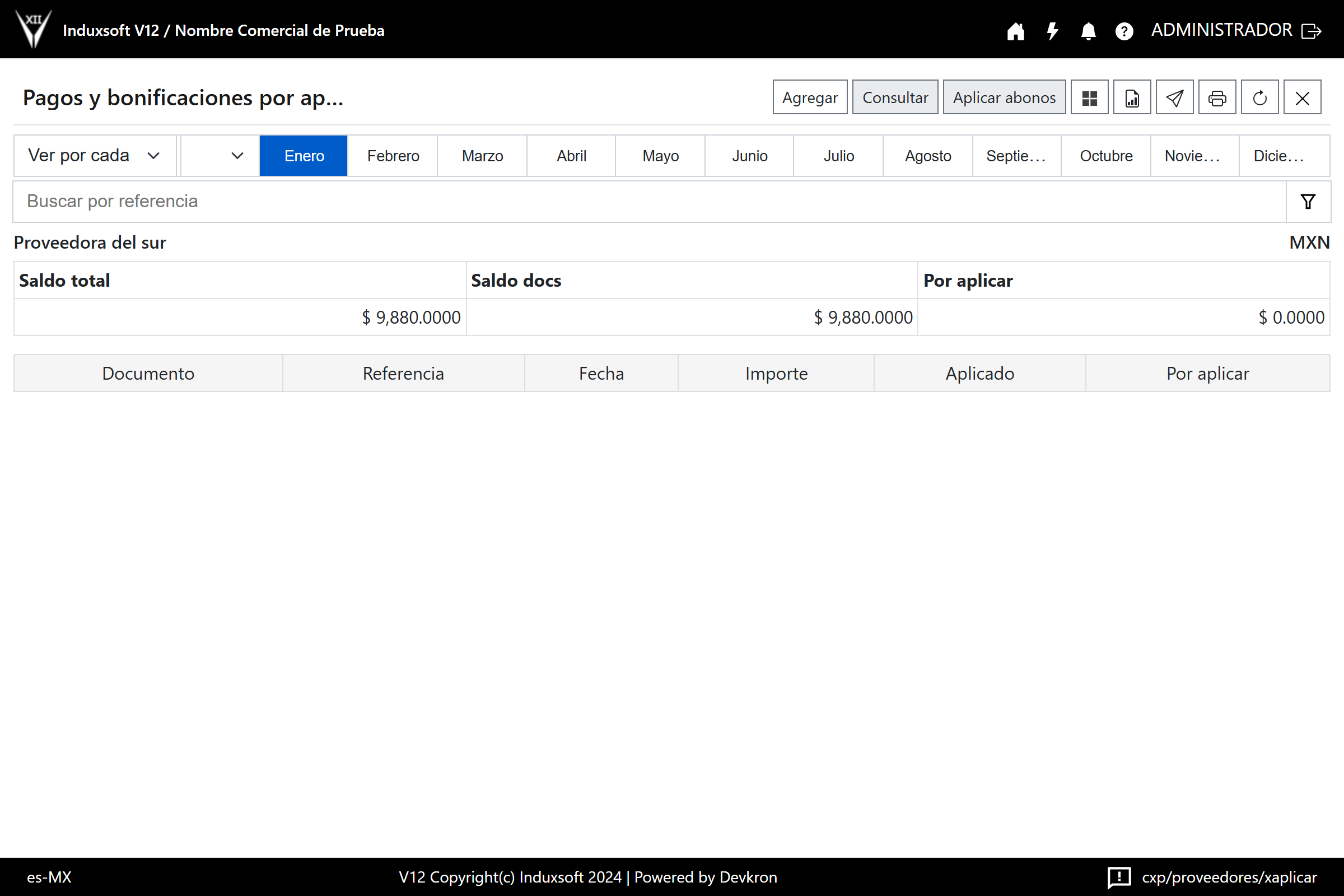Select the Agosto month tab

927,156
